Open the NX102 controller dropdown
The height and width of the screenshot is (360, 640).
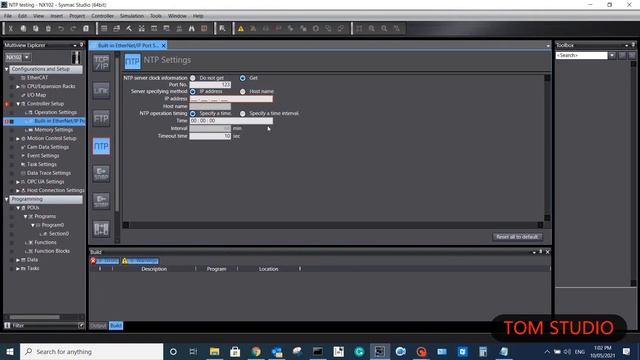click(27, 57)
